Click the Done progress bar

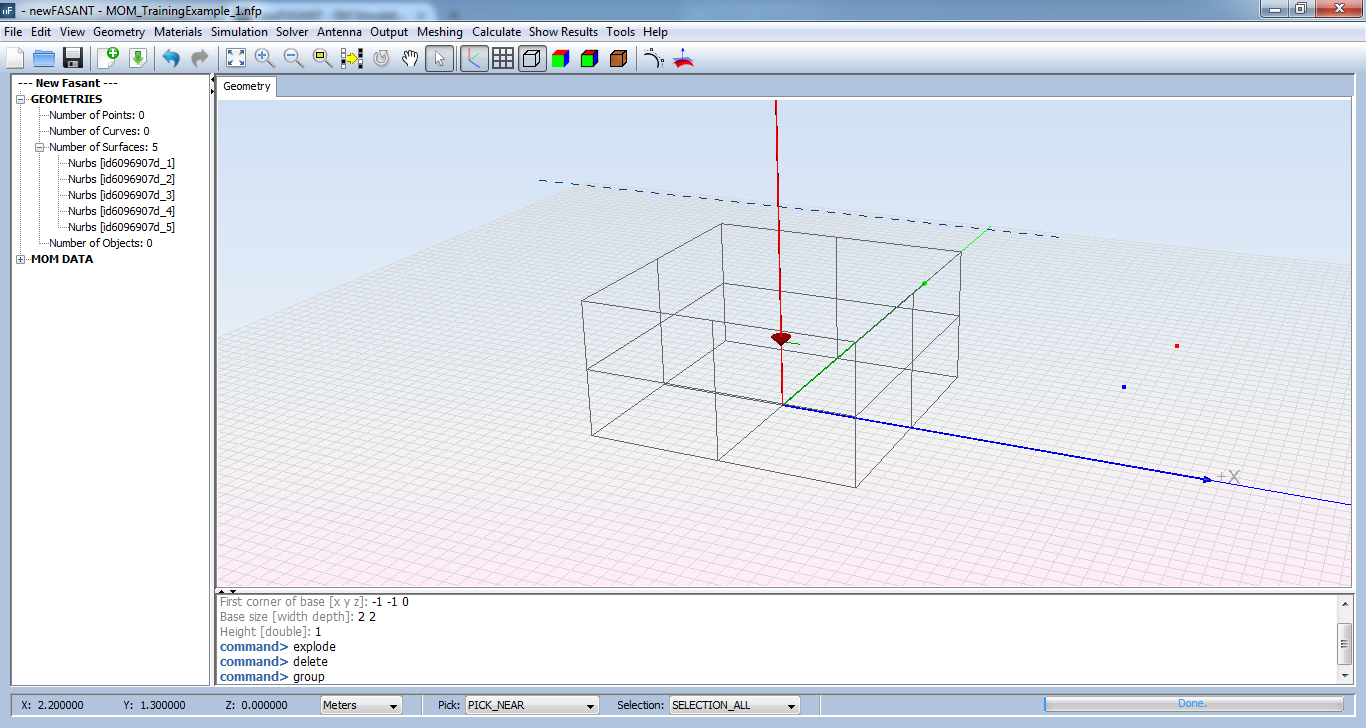(x=1191, y=704)
